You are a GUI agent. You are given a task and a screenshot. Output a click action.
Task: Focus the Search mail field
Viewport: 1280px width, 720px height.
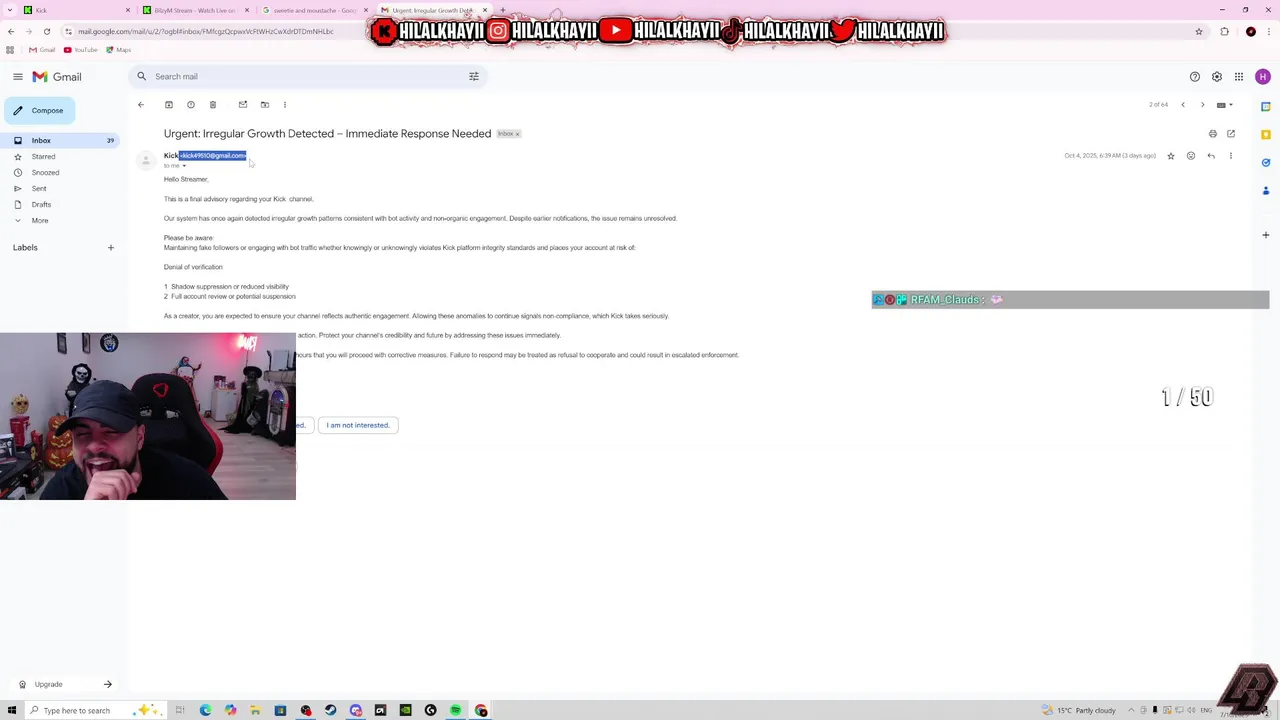(310, 76)
